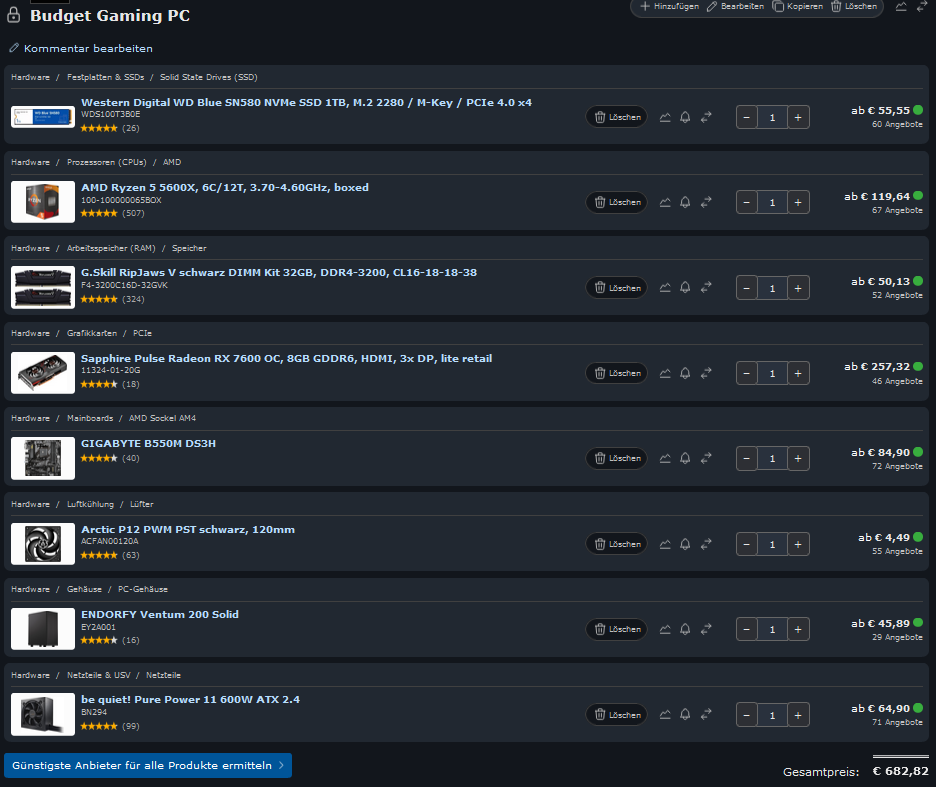Open AMD Ryzen 5 5600X product title
Viewport: 936px width, 787px height.
[225, 187]
